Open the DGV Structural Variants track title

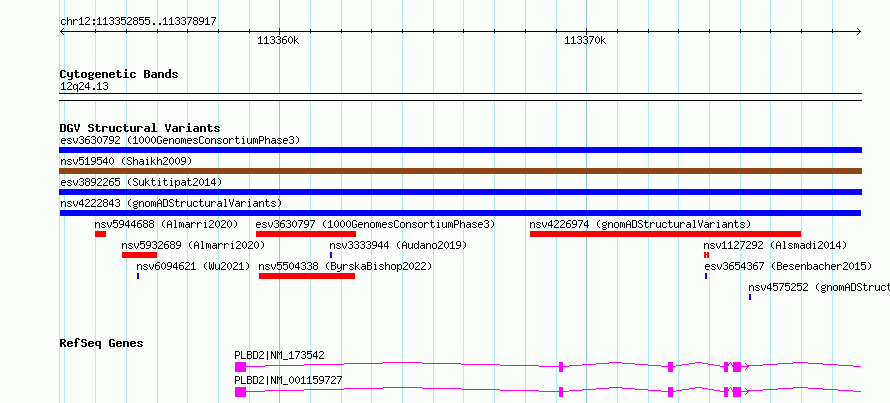pos(140,128)
